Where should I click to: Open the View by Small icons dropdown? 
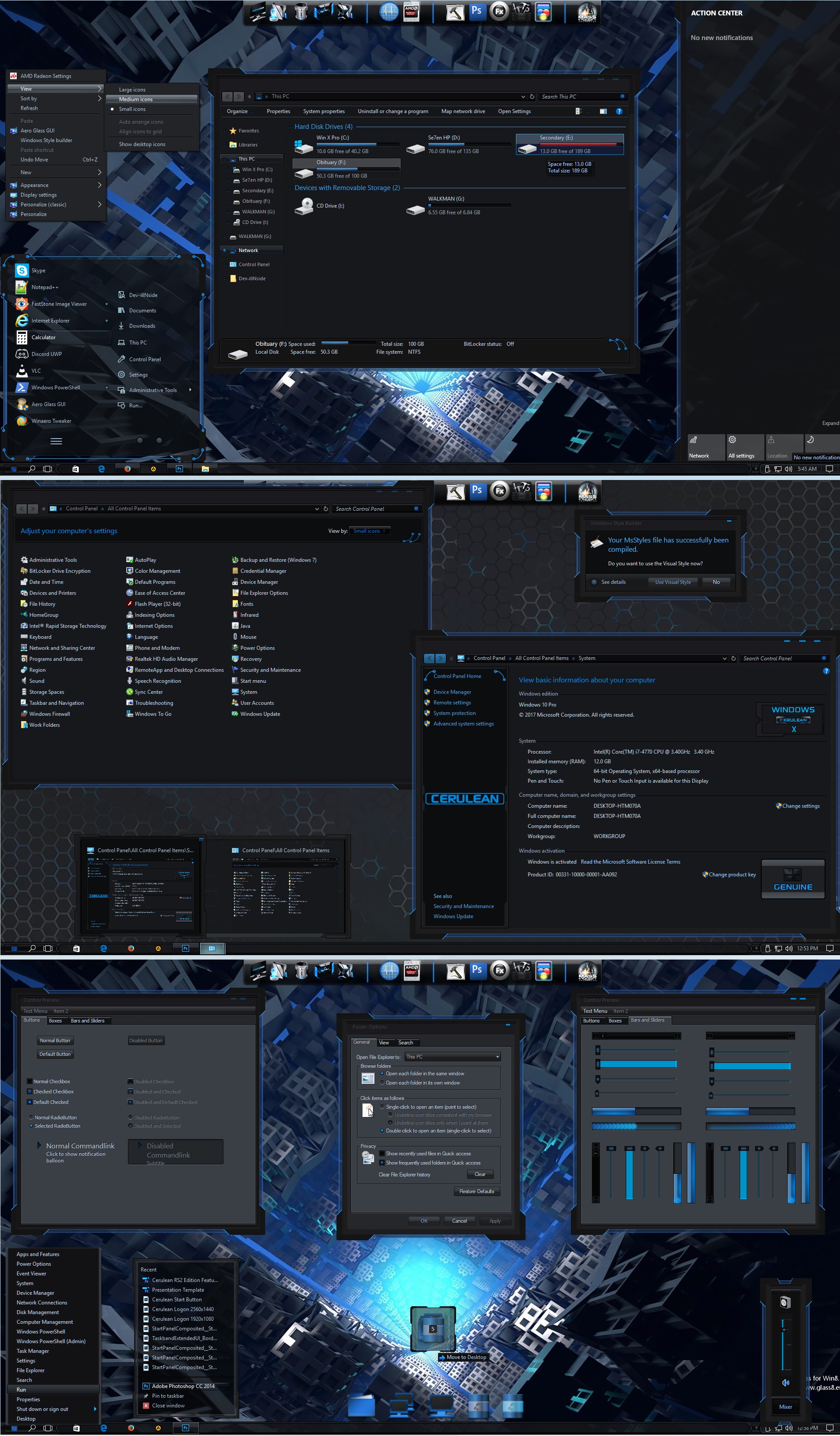[369, 531]
